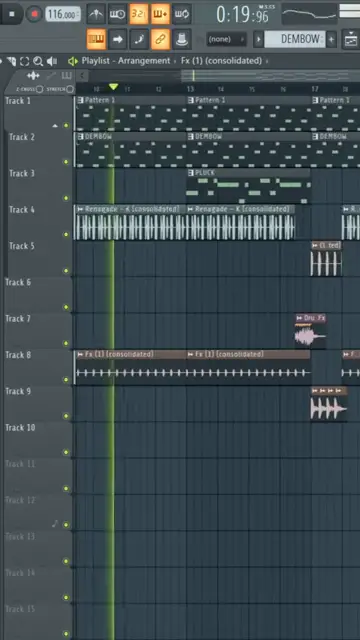Click Fx (1) (consolidated) breadcrumb
360x640 pixels.
click(x=221, y=61)
